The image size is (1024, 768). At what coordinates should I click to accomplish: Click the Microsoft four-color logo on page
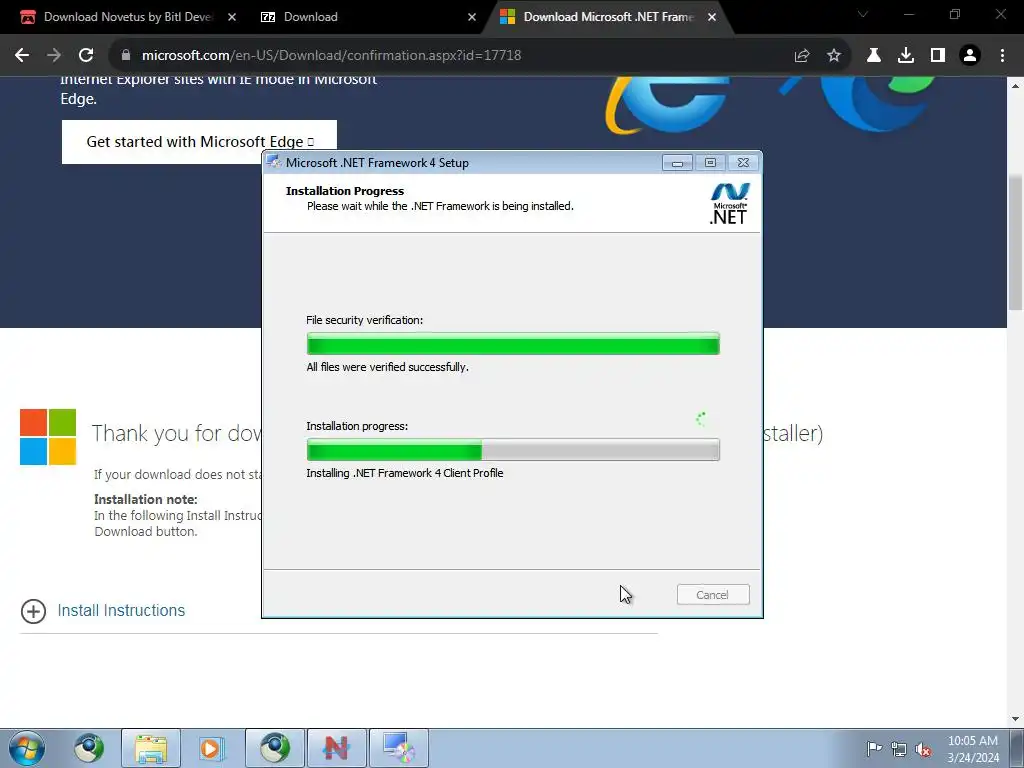click(x=48, y=437)
